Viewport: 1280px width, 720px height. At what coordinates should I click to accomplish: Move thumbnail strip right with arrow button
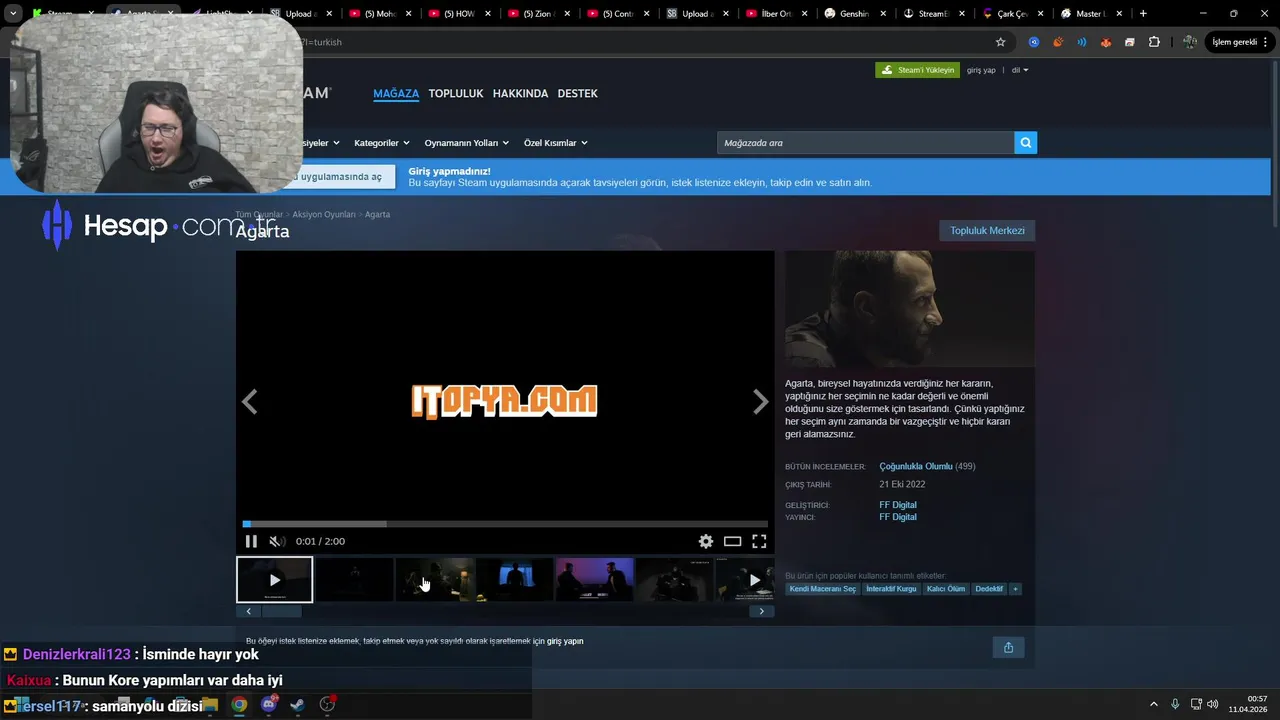[762, 611]
